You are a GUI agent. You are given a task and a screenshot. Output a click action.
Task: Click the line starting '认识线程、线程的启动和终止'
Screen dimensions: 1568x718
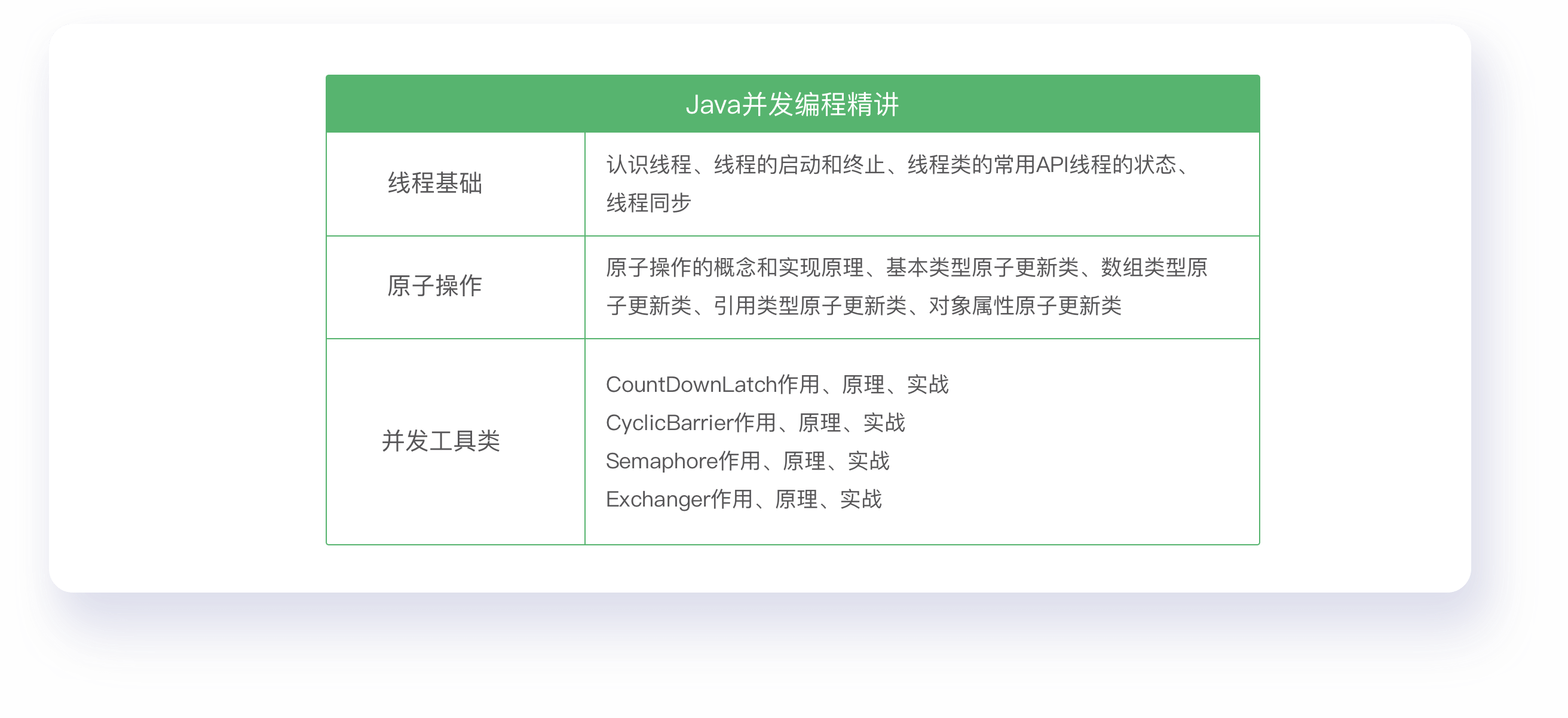tap(897, 164)
